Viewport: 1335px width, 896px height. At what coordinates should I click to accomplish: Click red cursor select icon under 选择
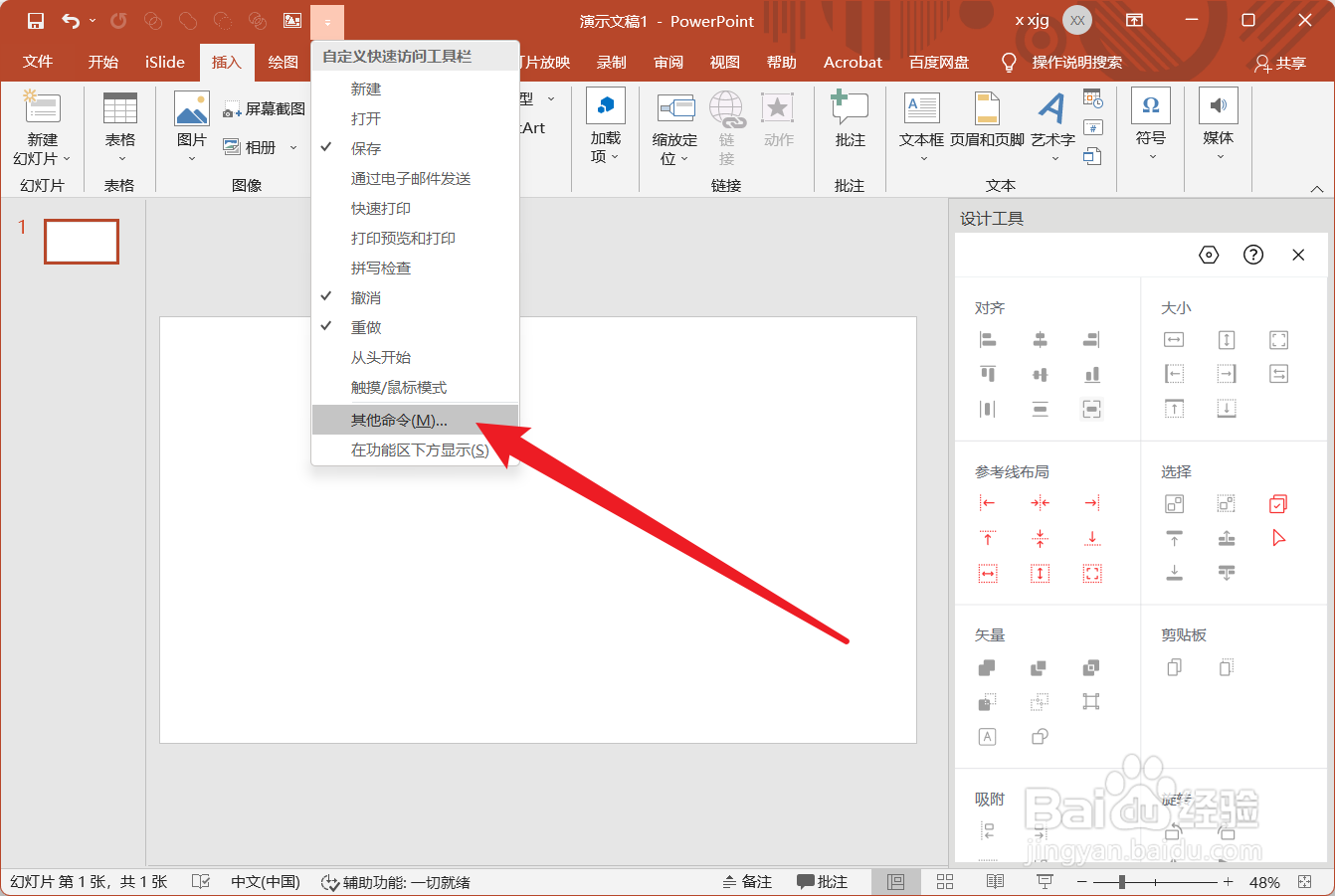coord(1279,538)
